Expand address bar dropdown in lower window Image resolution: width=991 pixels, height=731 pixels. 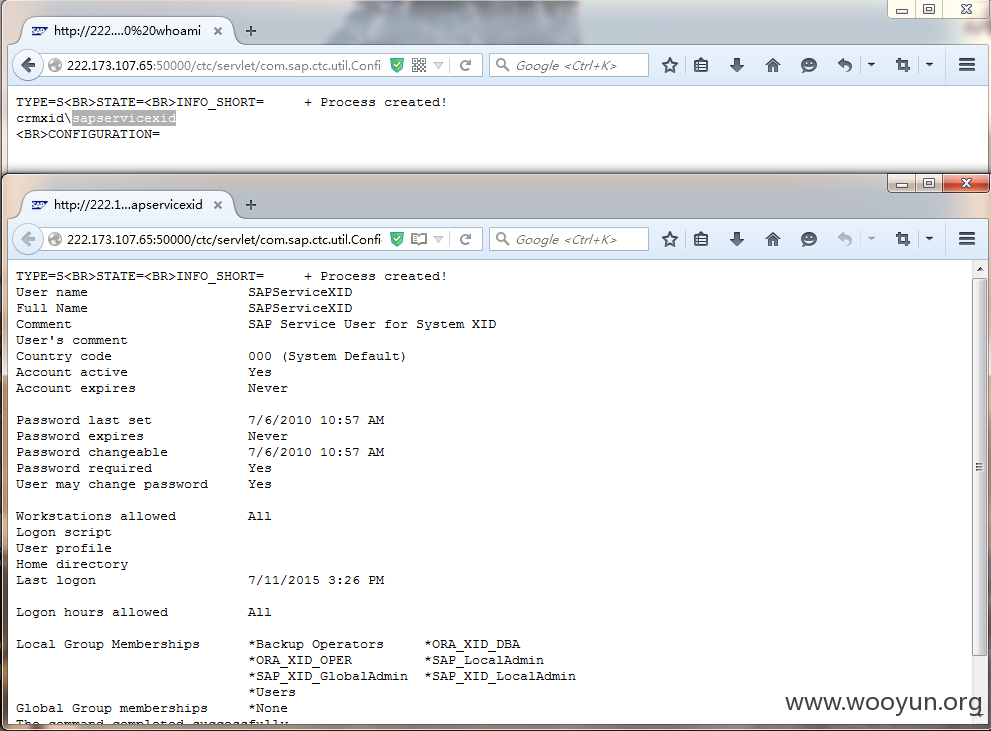[x=438, y=239]
